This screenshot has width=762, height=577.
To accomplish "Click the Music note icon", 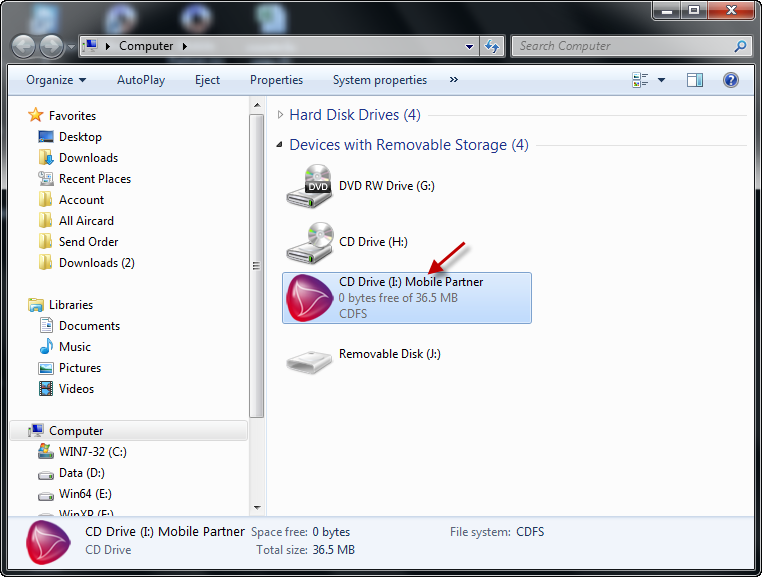I will [46, 347].
